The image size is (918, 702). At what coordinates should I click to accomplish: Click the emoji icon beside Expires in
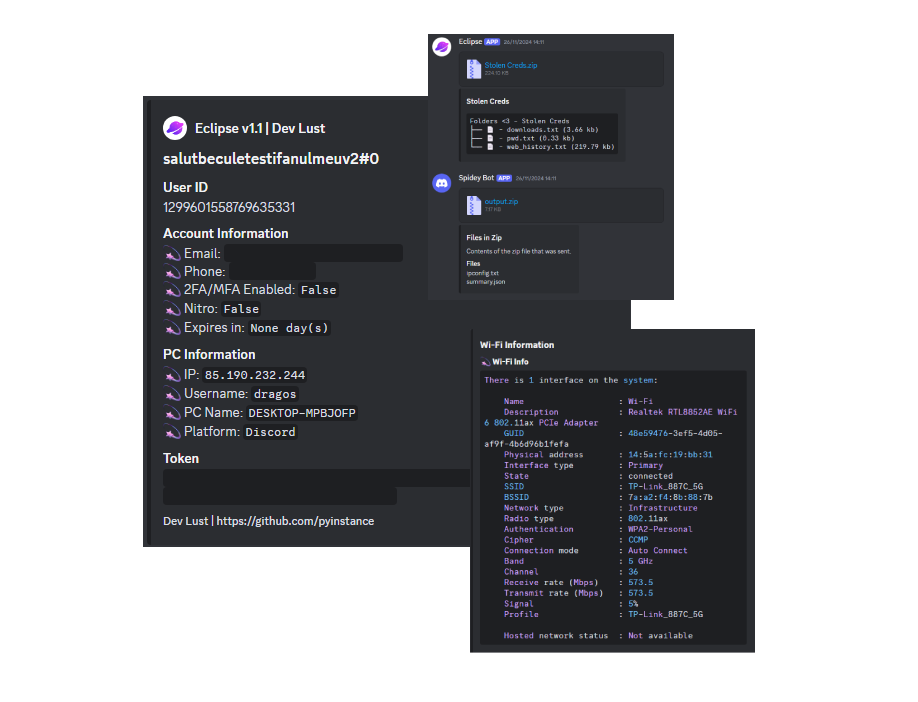pos(172,328)
